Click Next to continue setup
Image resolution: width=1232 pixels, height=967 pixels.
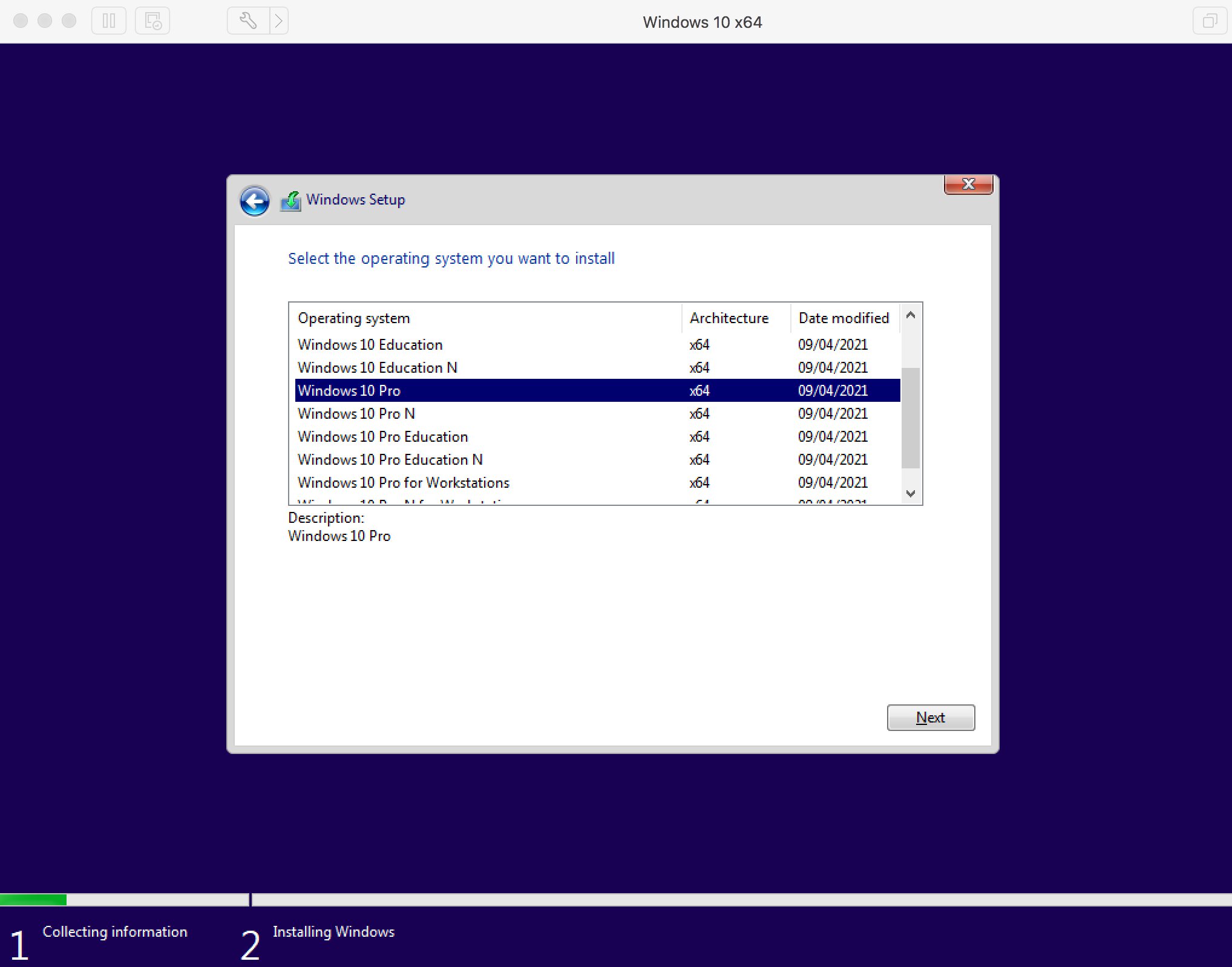pyautogui.click(x=931, y=717)
